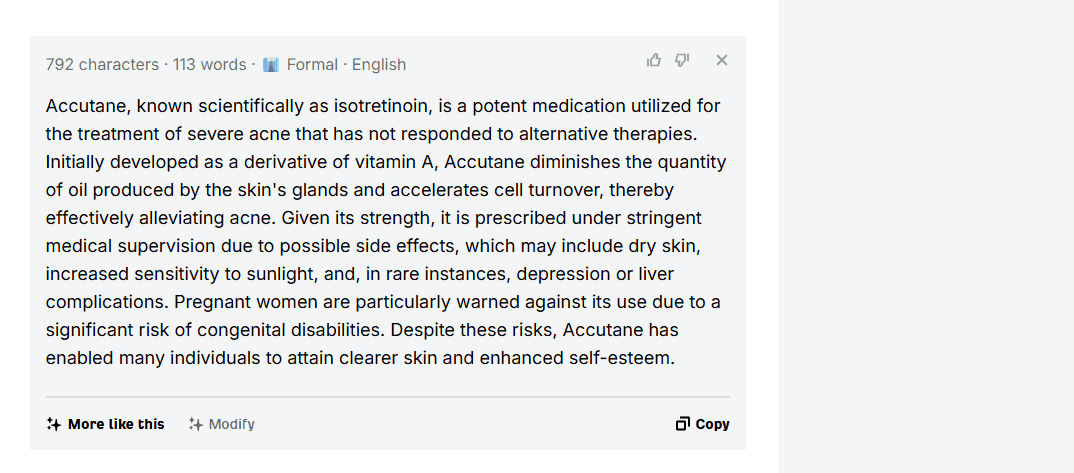Image resolution: width=1074 pixels, height=473 pixels.
Task: Click the sparkle icon beside Modify
Action: (196, 424)
